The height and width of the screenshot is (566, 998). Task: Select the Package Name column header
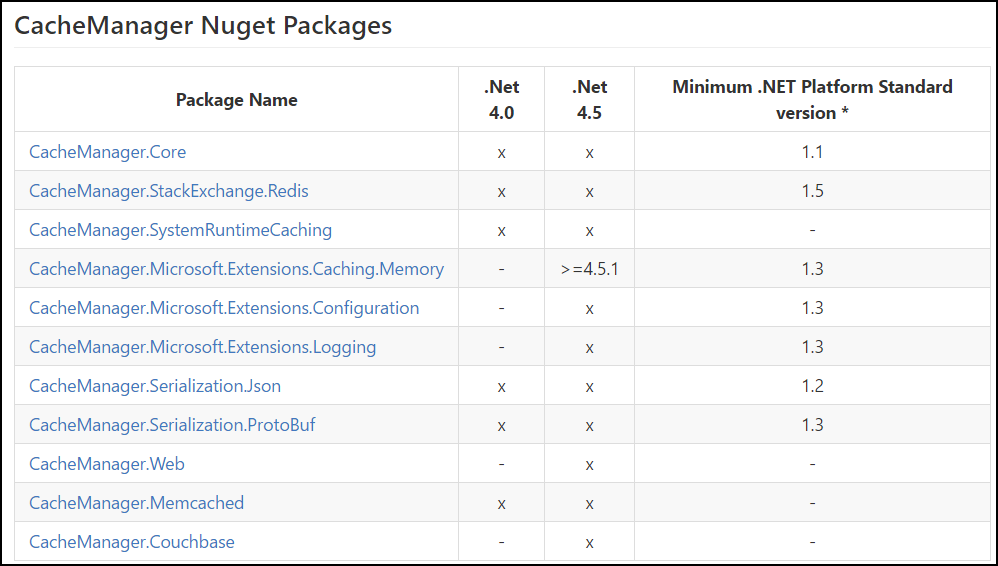[x=237, y=100]
